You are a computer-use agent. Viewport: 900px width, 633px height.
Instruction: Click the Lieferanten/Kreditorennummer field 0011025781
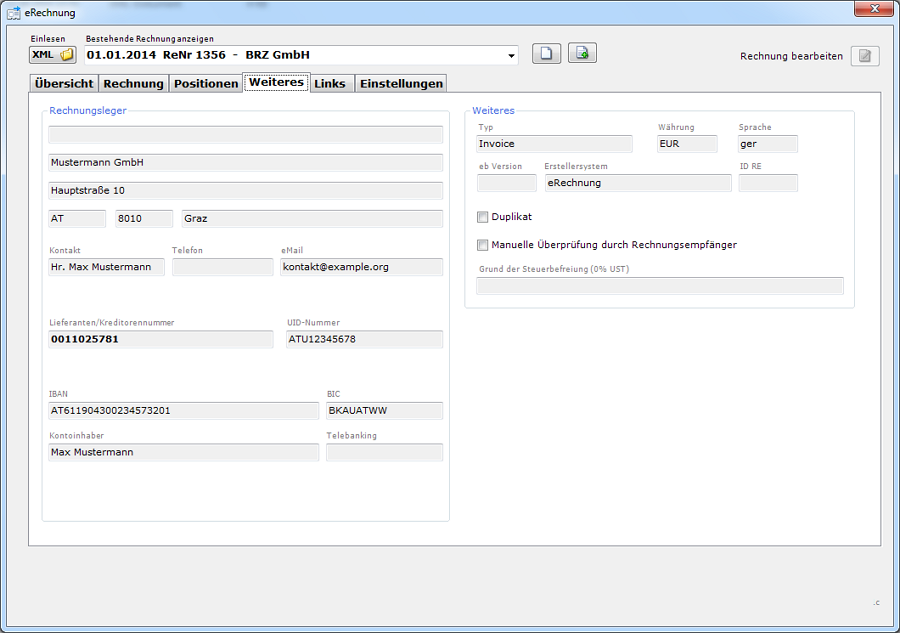coord(161,339)
